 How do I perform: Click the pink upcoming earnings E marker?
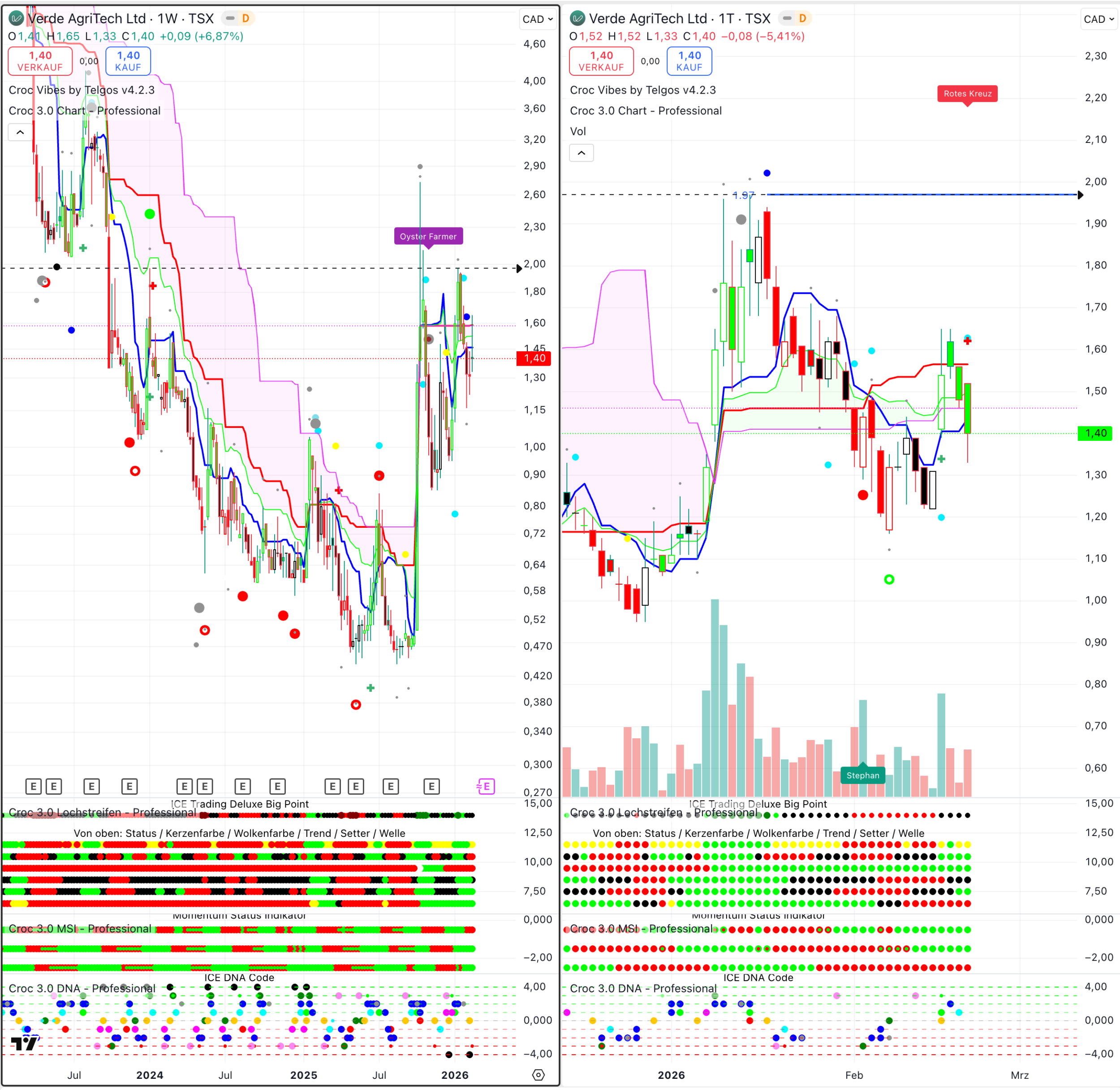(486, 786)
